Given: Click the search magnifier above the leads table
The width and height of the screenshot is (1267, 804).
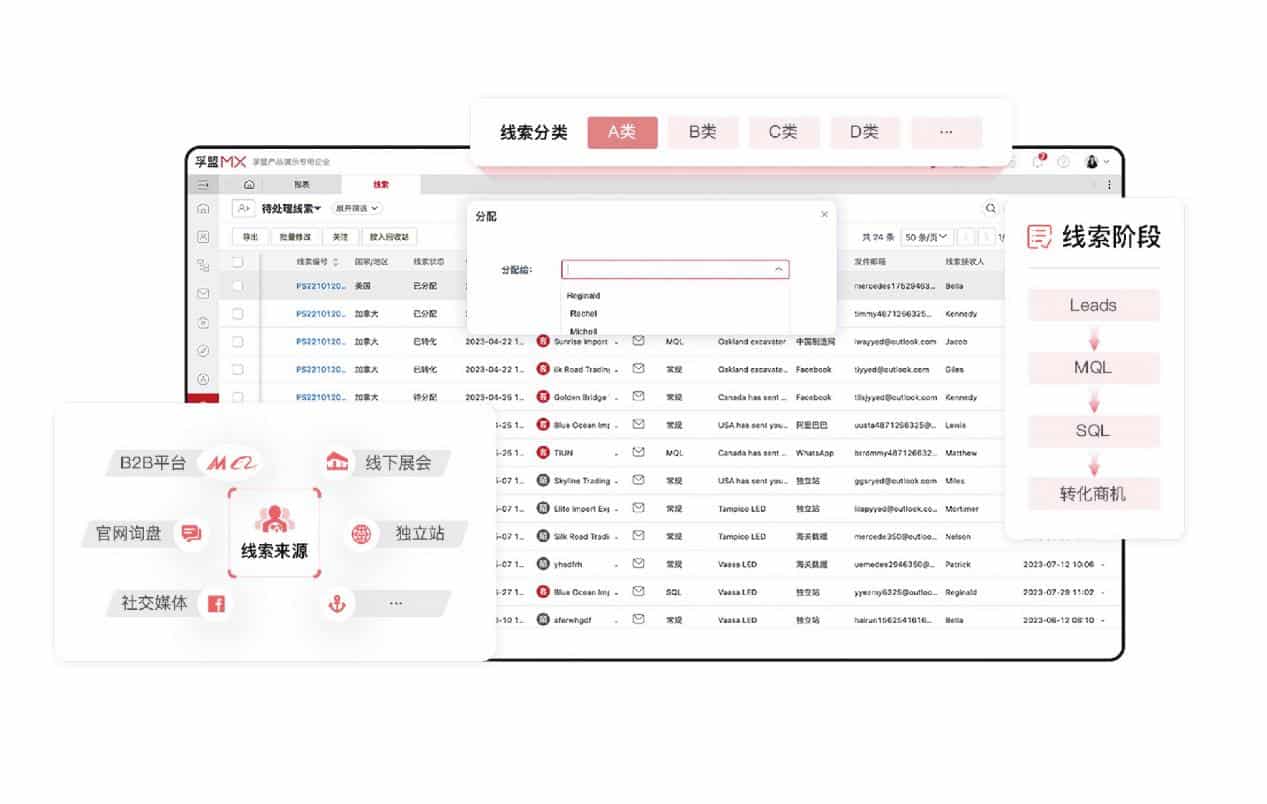Looking at the screenshot, I should 990,208.
